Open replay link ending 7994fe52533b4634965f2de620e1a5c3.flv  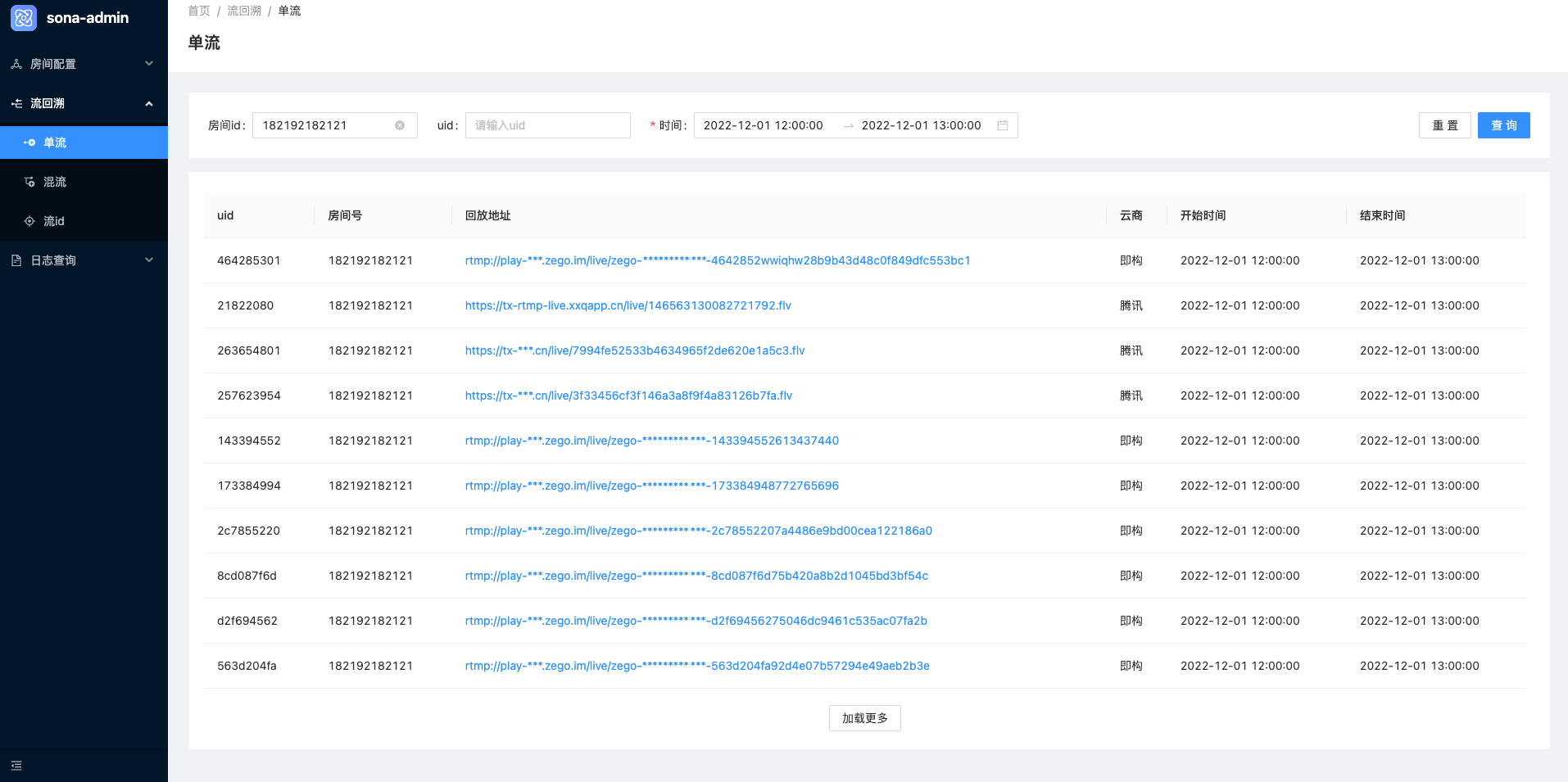[x=635, y=350]
